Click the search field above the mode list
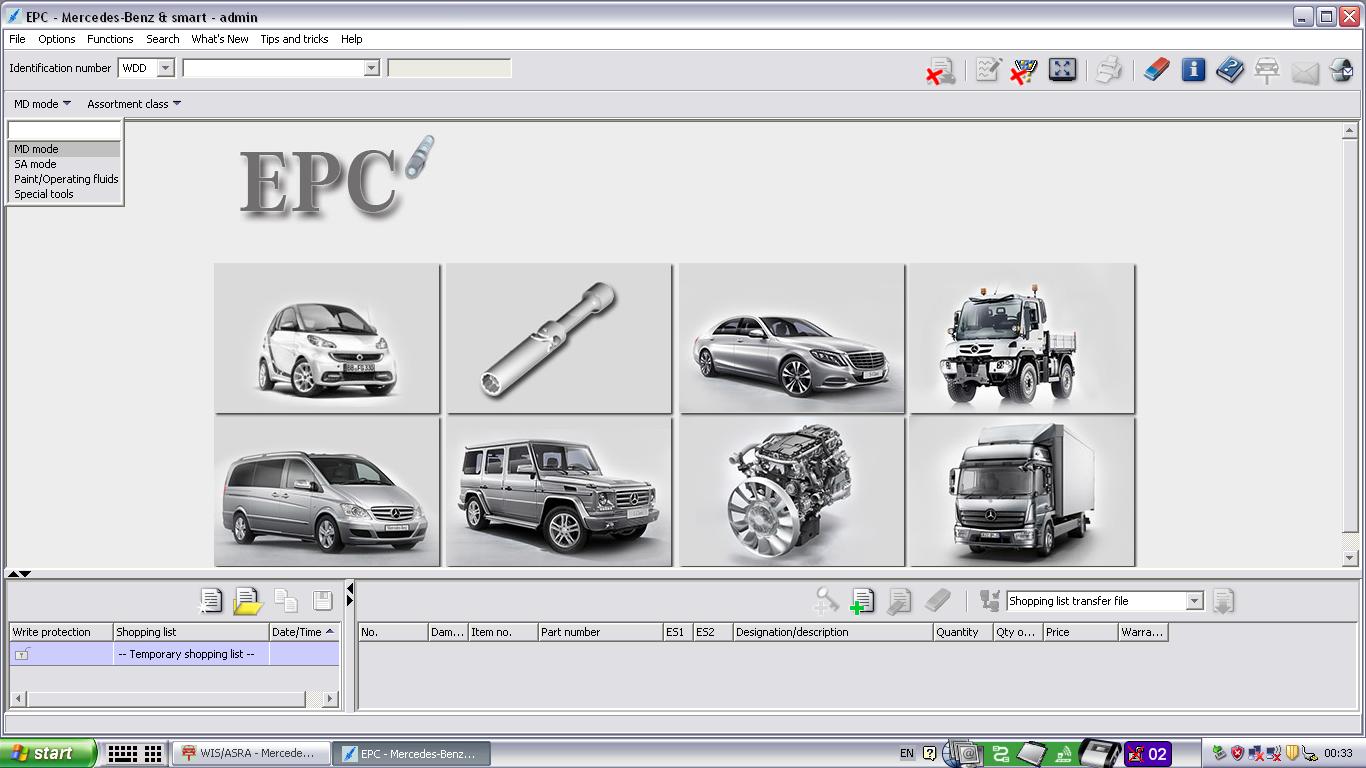 pos(64,131)
